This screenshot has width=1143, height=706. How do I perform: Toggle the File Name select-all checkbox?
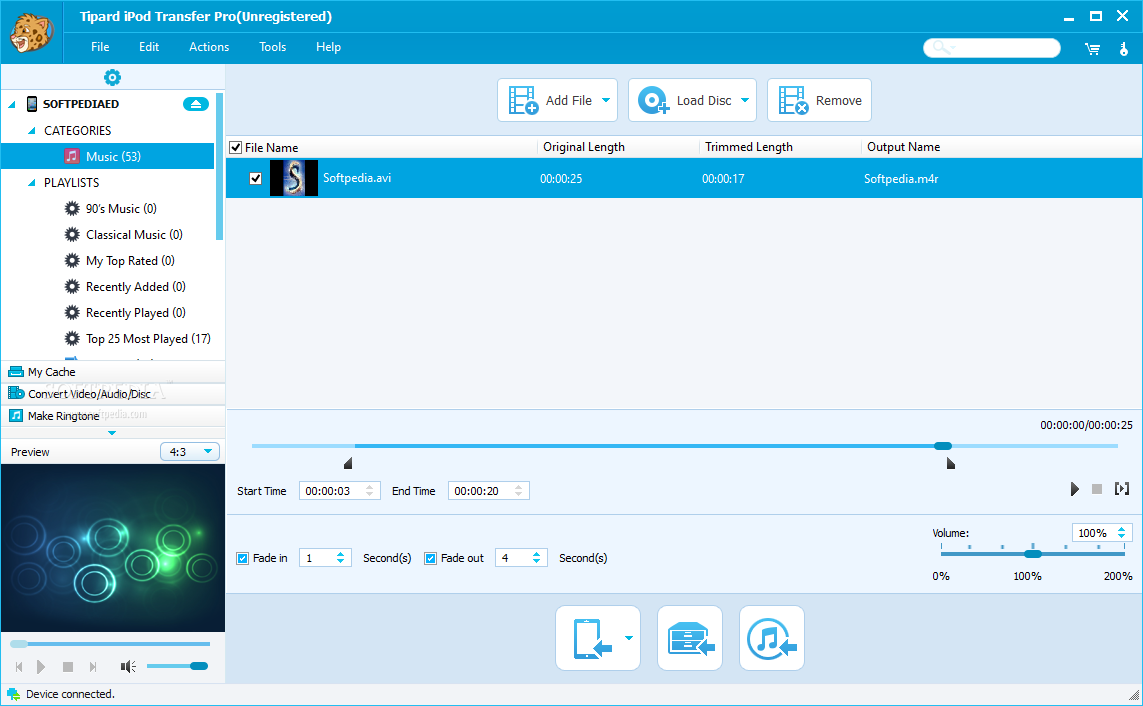click(x=235, y=148)
